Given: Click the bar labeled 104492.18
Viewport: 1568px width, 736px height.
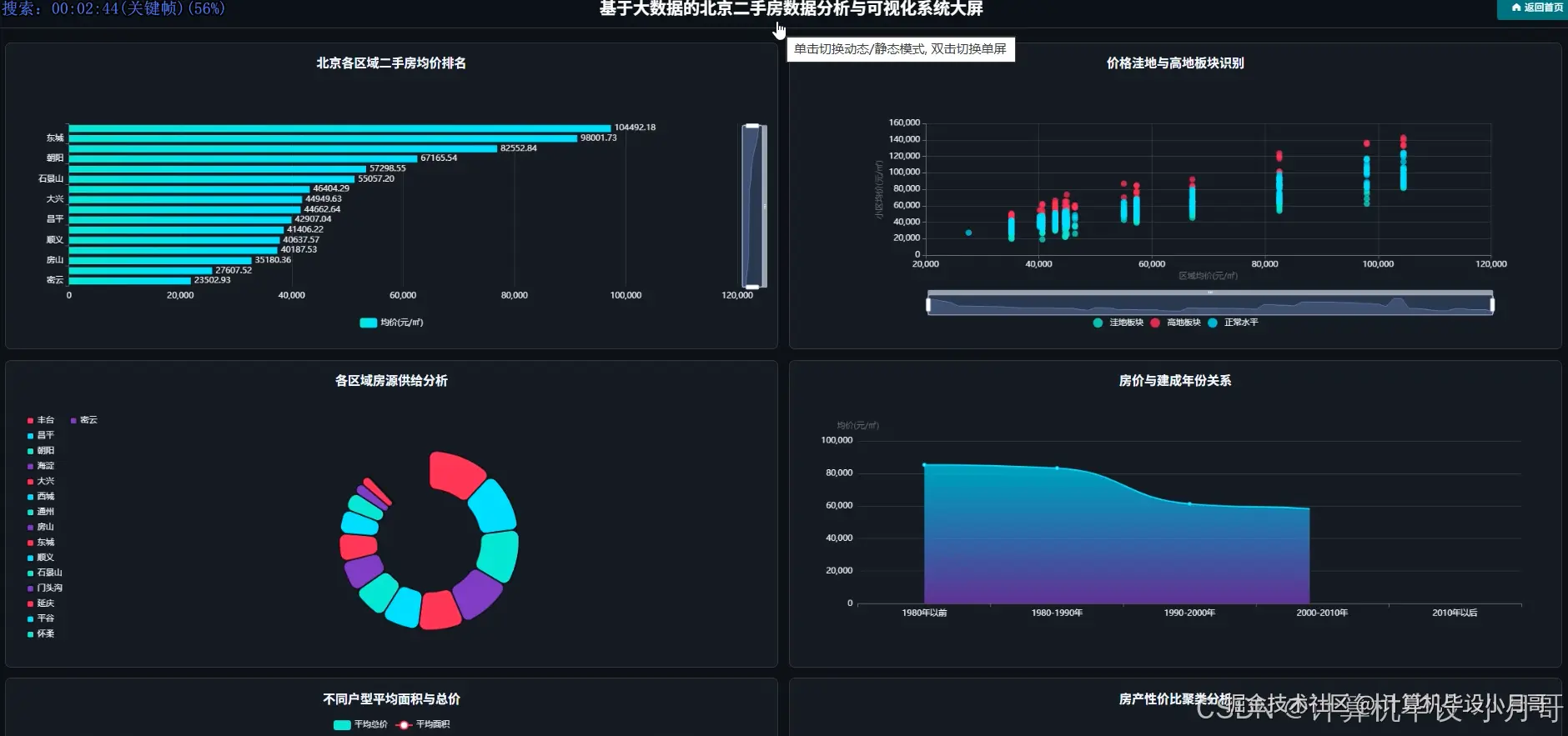Looking at the screenshot, I should [x=339, y=128].
